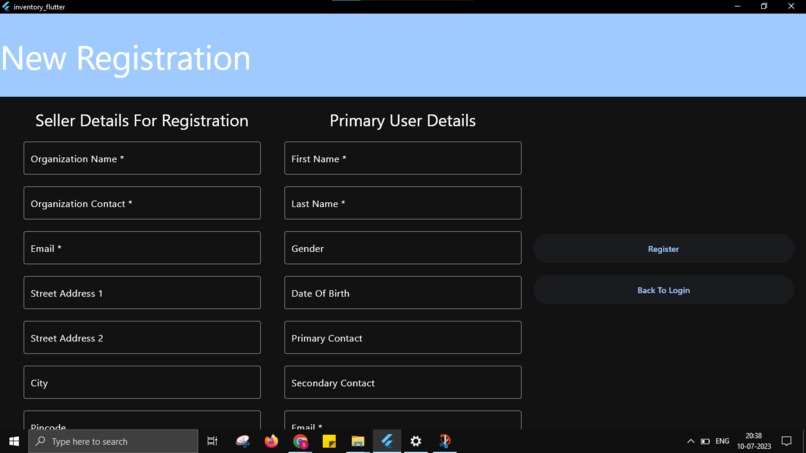
Task: Open Sticky Notes from taskbar
Action: click(329, 441)
